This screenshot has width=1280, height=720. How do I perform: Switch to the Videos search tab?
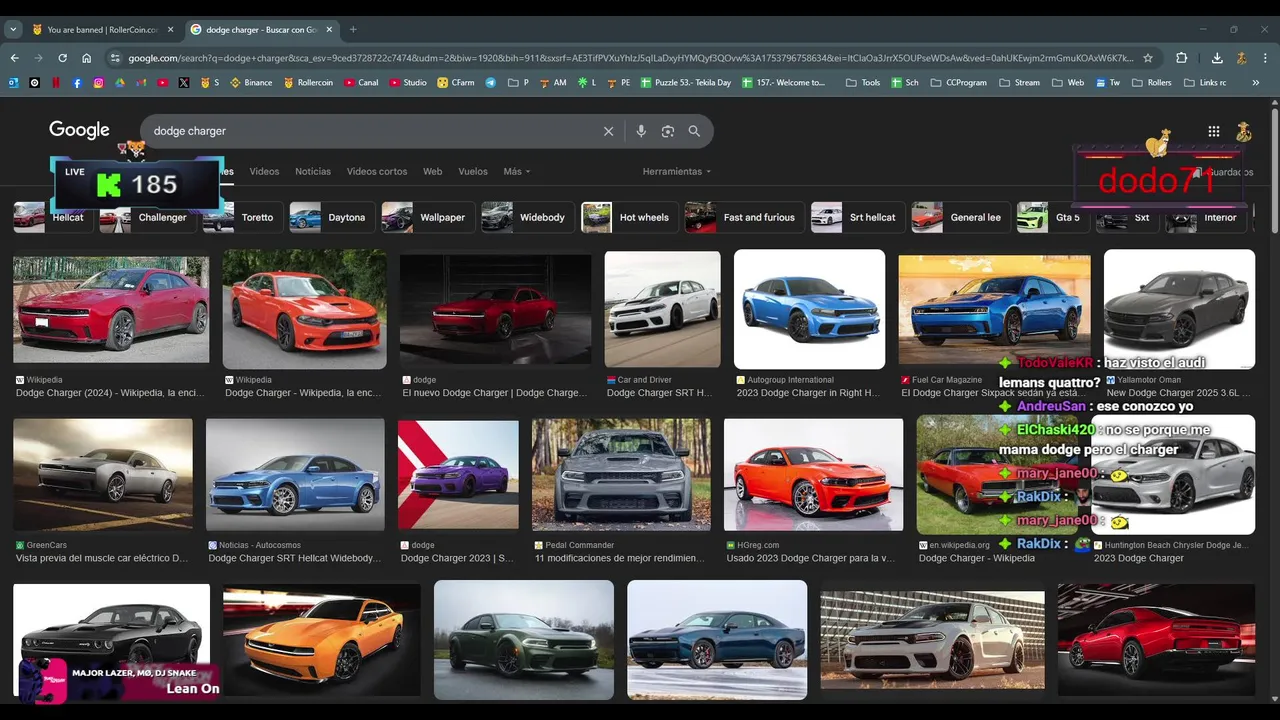click(x=264, y=171)
